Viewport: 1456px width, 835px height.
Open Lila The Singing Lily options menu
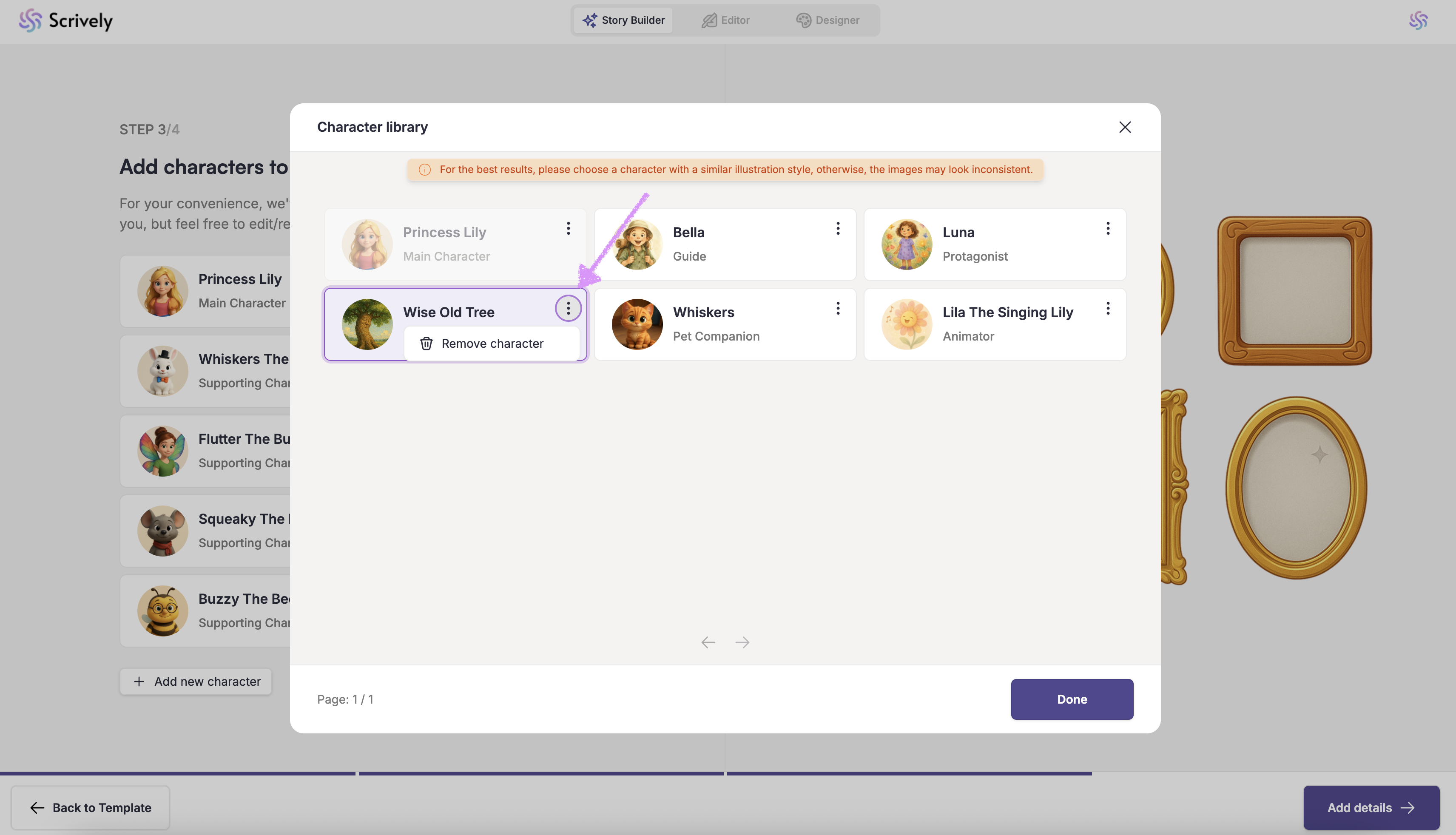coord(1107,309)
